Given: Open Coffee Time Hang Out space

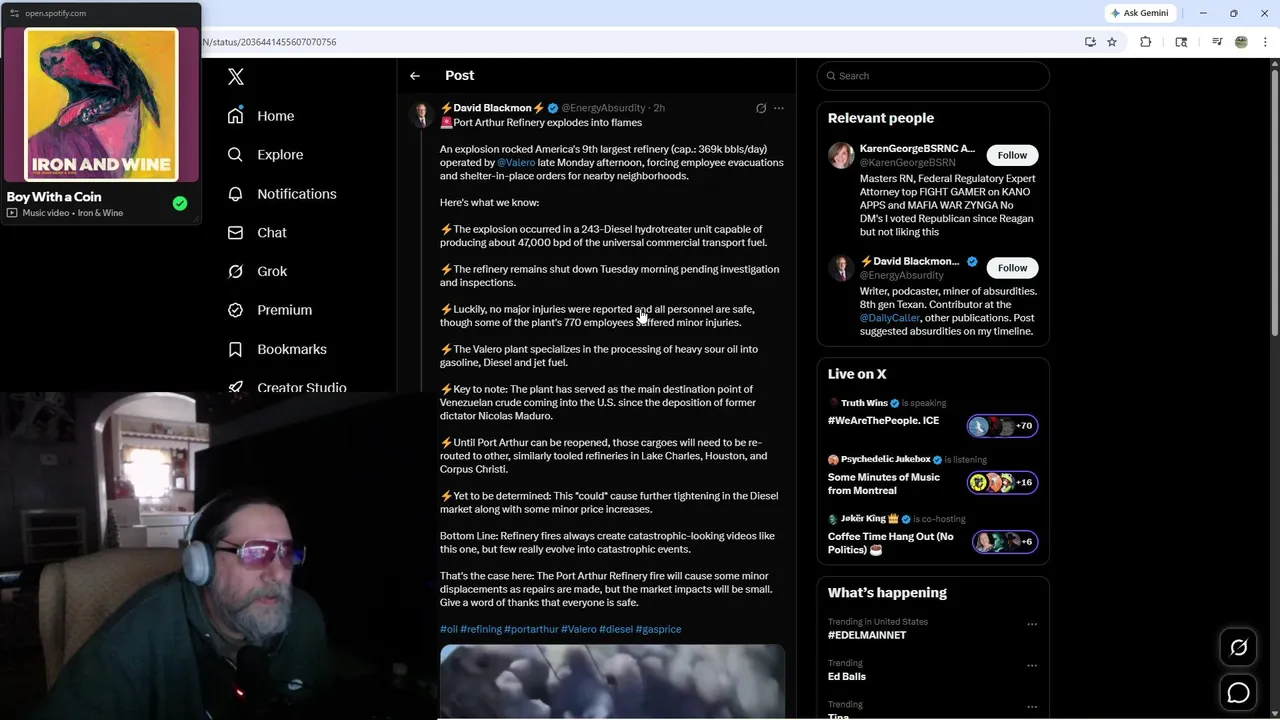Looking at the screenshot, I should [x=891, y=543].
